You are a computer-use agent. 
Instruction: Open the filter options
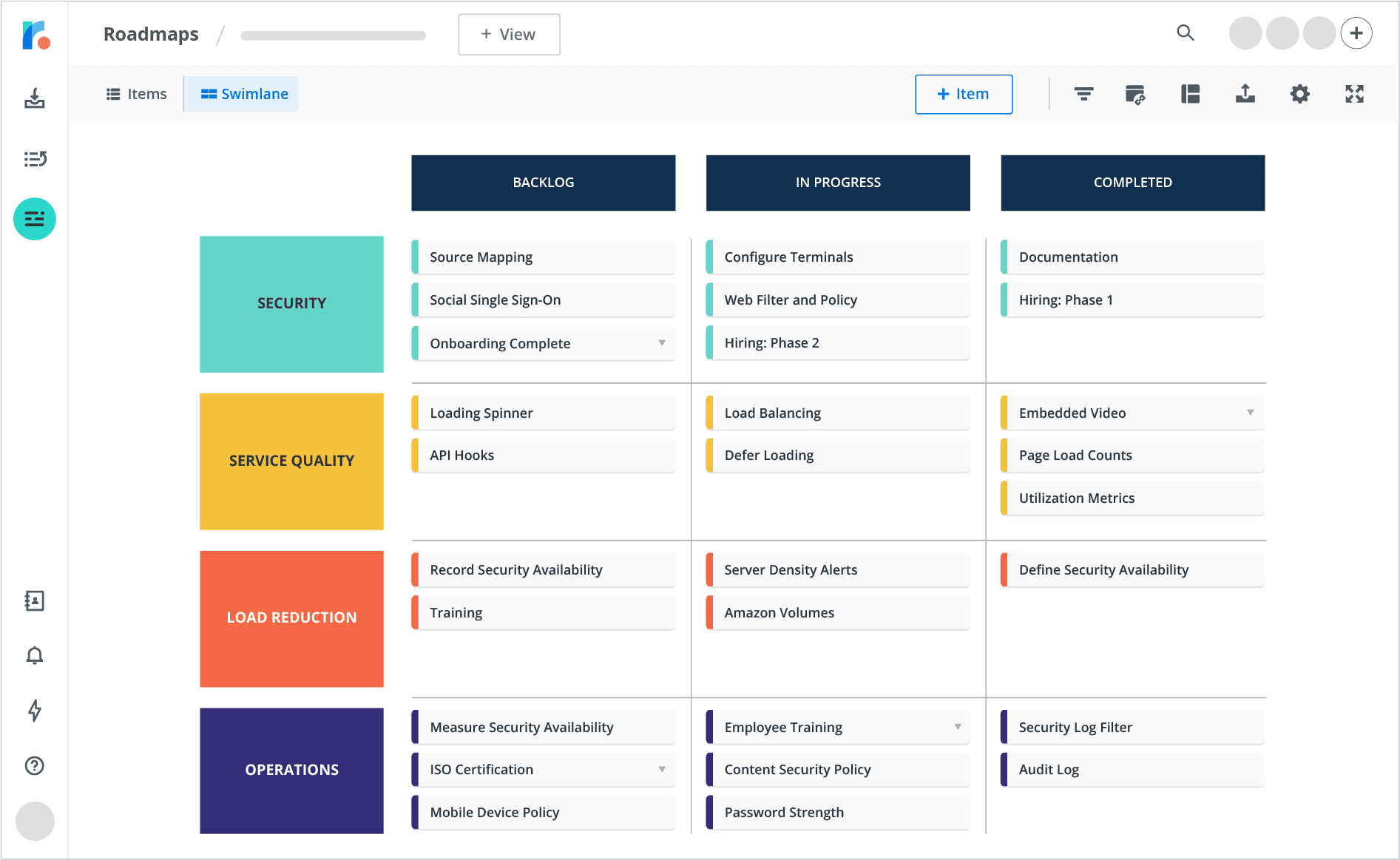(1083, 94)
